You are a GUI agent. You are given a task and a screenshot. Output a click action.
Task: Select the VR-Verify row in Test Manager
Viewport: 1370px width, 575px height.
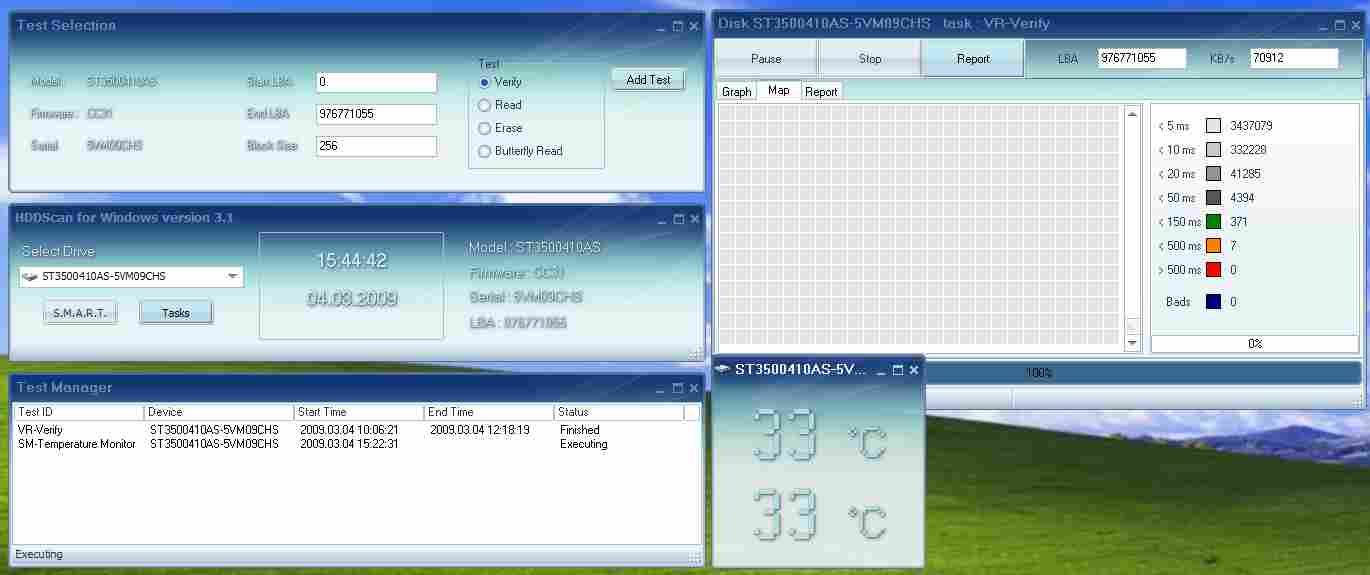(356, 430)
